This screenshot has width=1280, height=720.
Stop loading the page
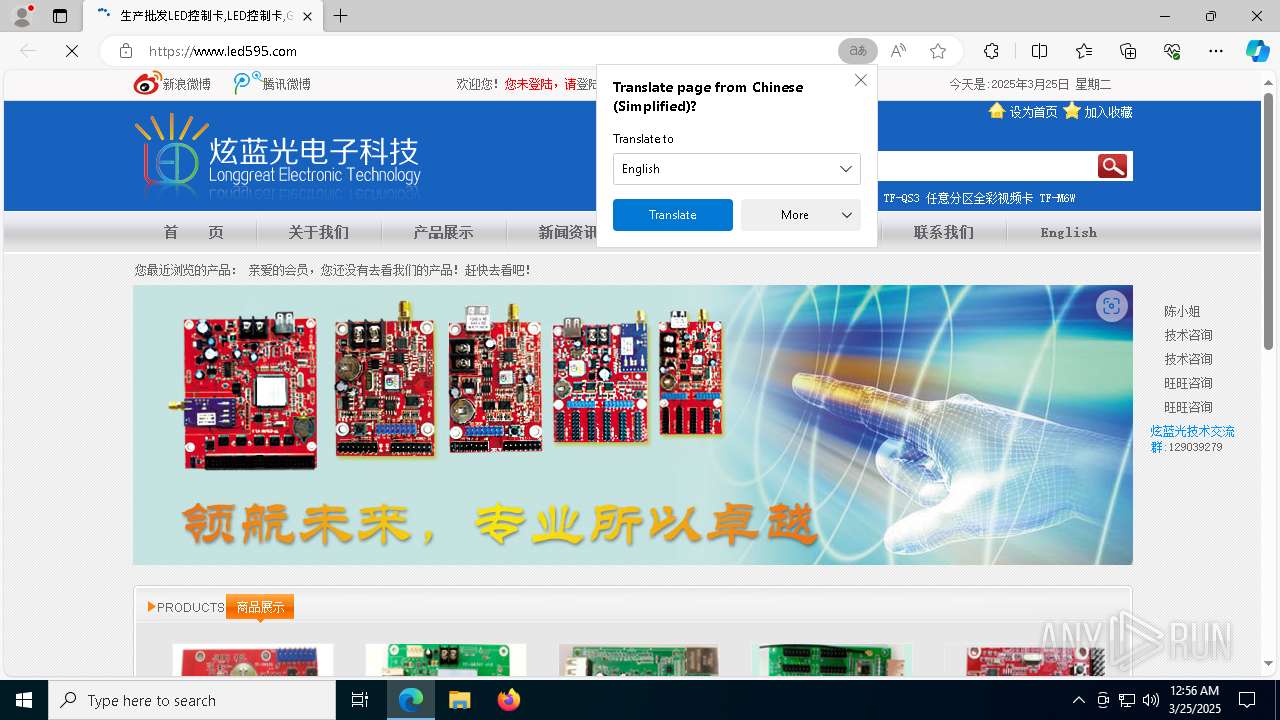coord(72,51)
